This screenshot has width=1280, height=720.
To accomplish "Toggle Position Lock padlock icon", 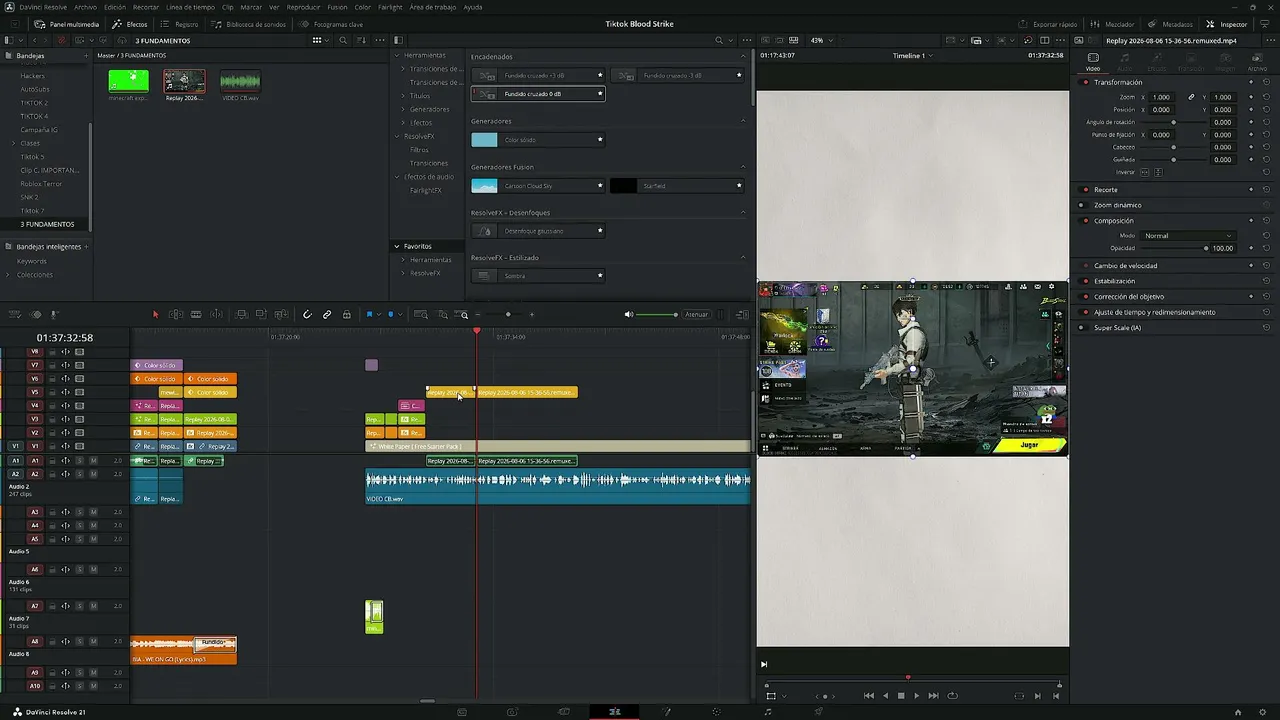I will [x=346, y=314].
